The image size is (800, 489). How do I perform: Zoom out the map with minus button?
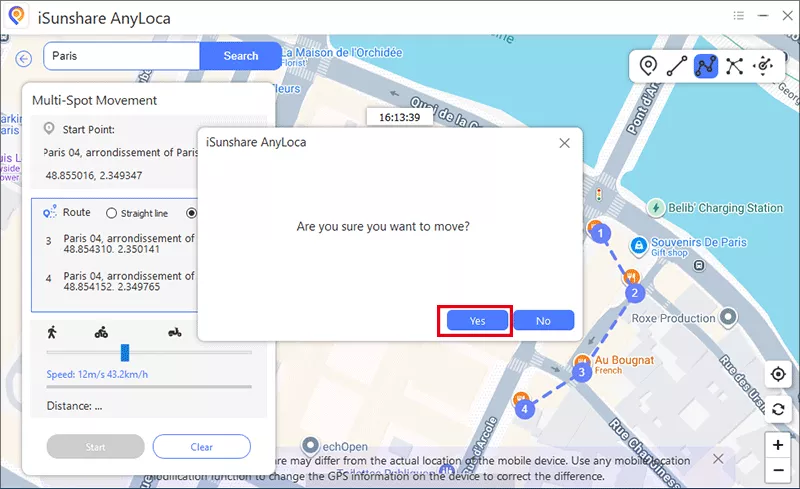(778, 470)
